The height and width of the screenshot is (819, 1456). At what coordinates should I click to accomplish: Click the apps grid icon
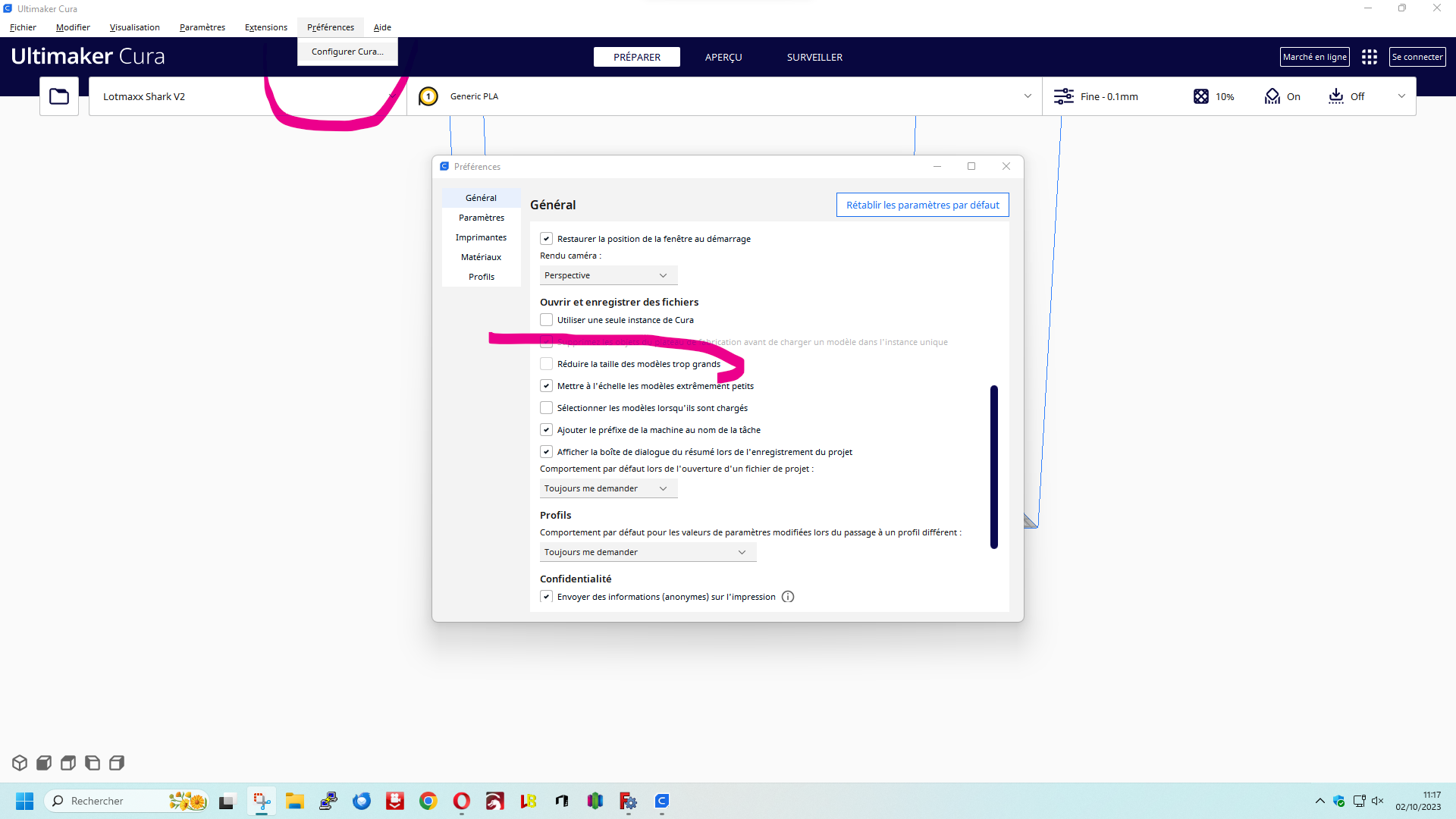[1369, 57]
